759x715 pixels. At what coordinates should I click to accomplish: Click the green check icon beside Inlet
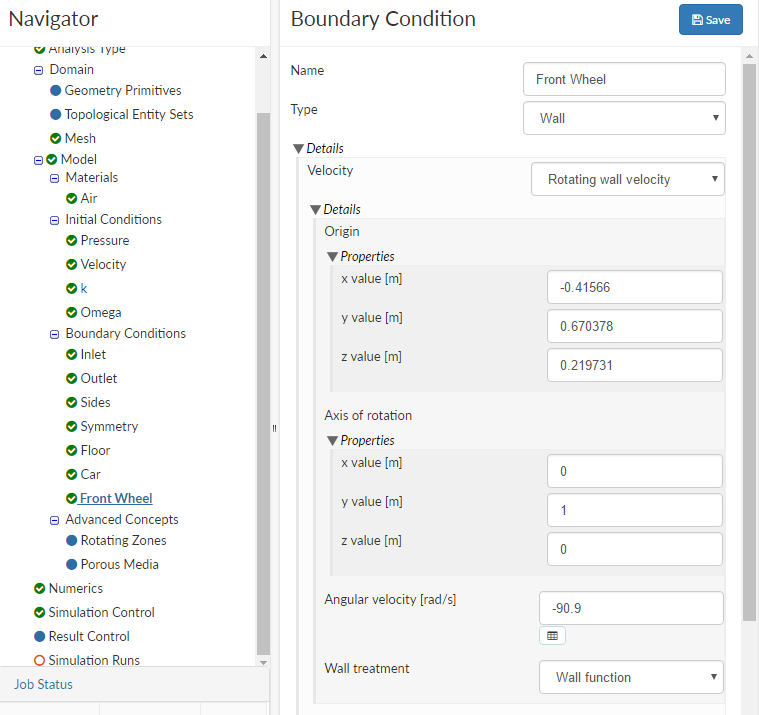click(x=71, y=354)
